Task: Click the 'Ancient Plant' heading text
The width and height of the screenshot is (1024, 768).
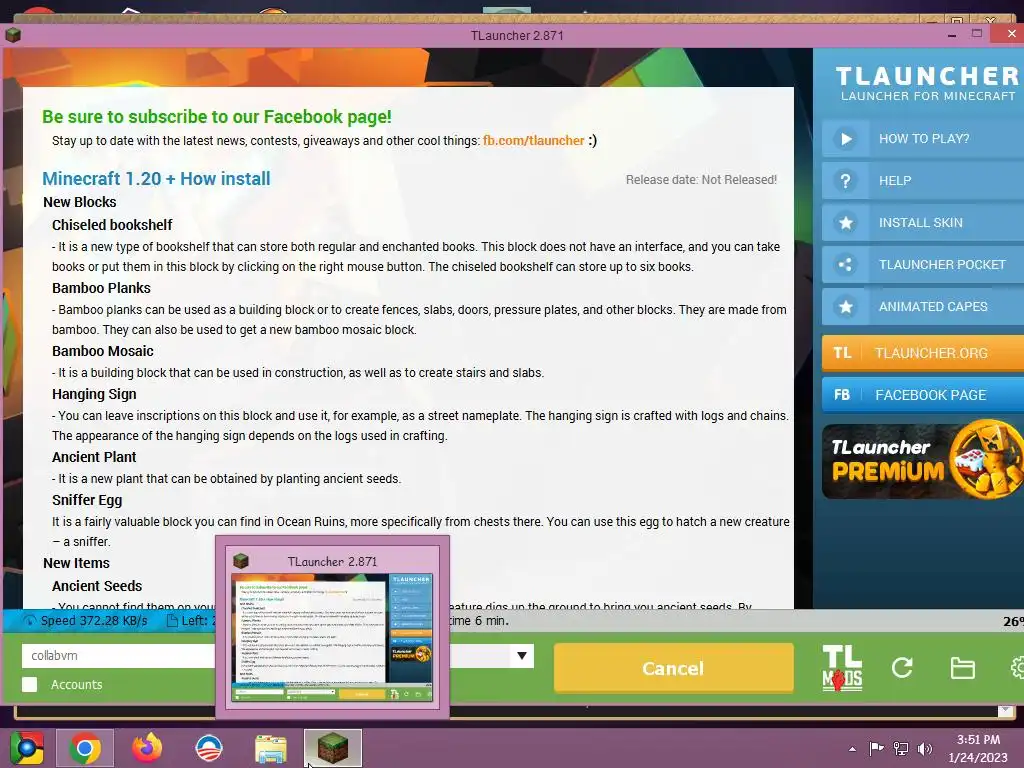Action: click(94, 456)
